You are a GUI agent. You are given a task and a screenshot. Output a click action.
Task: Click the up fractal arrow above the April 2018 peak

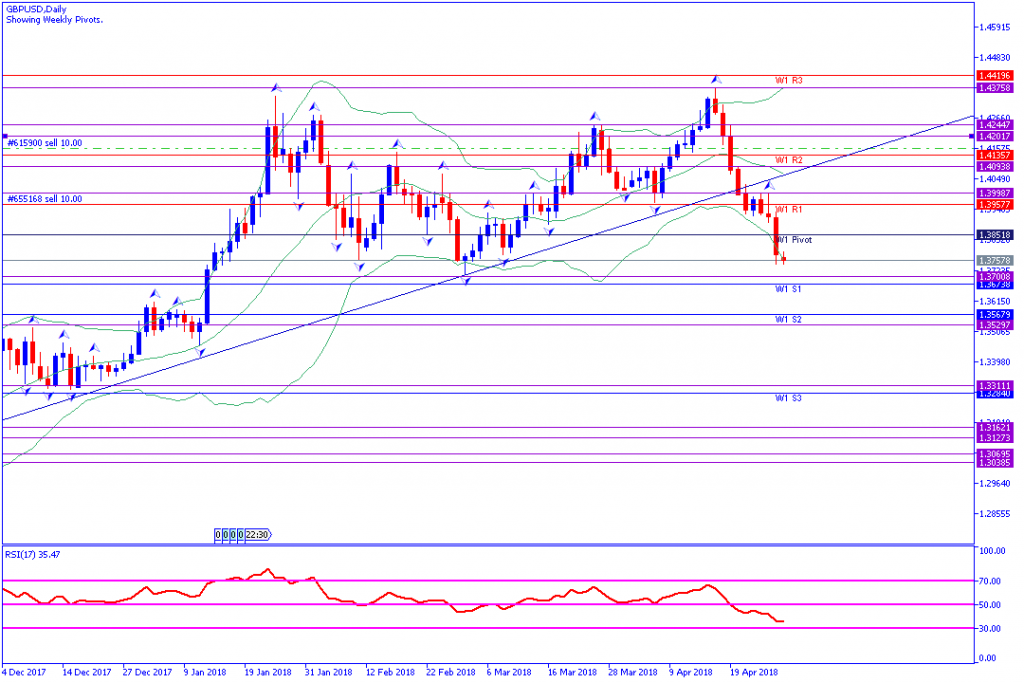coord(715,78)
